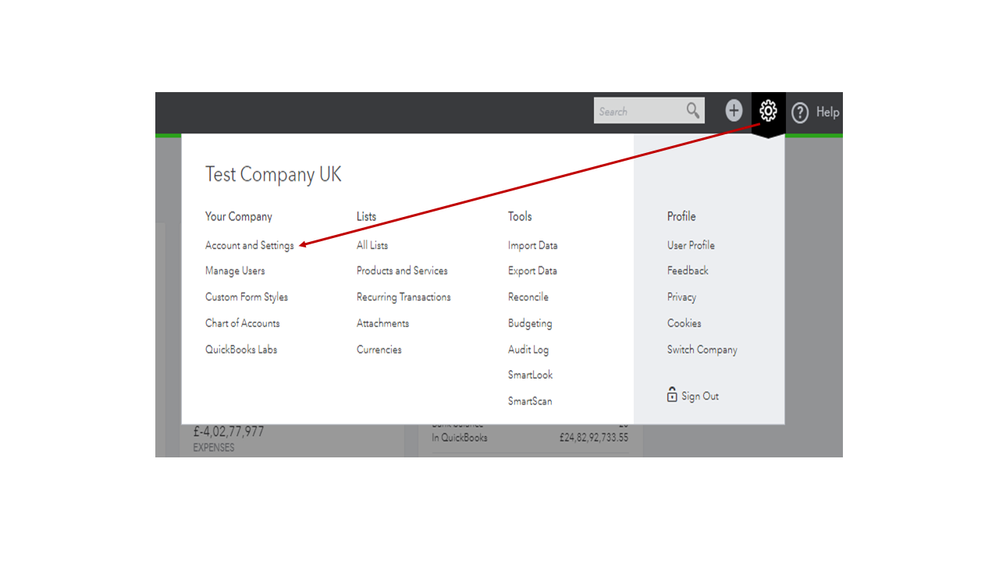
Task: Open the Help question mark icon
Action: click(800, 113)
